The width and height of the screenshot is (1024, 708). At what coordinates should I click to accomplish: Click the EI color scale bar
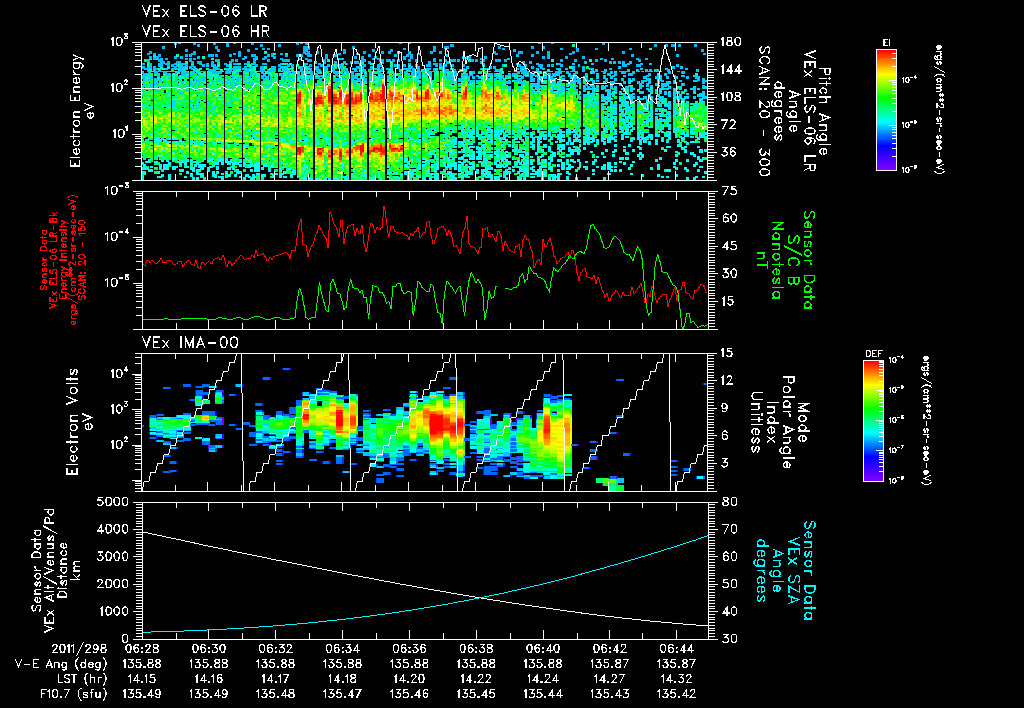[886, 109]
